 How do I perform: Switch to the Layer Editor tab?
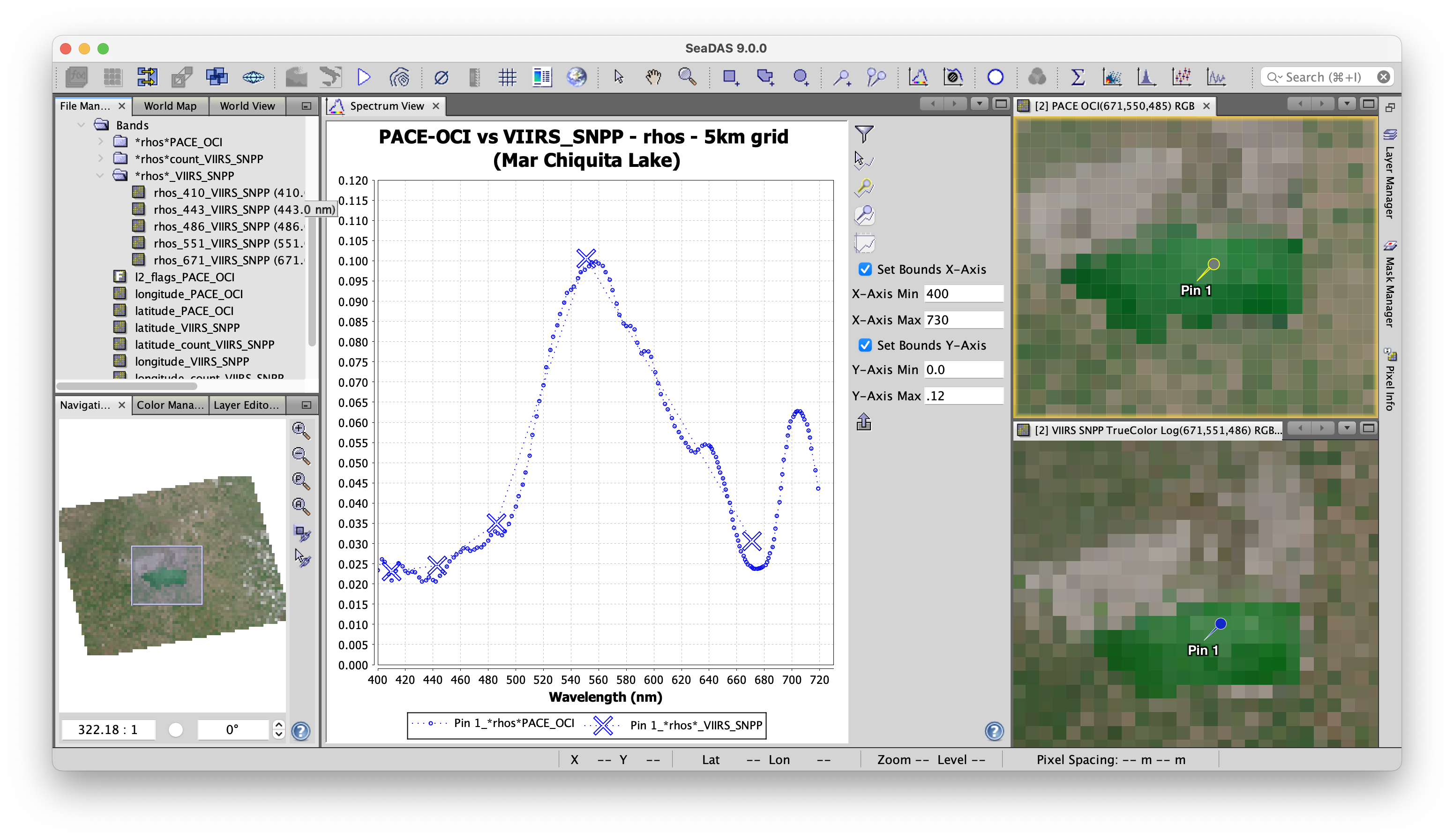[x=246, y=405]
